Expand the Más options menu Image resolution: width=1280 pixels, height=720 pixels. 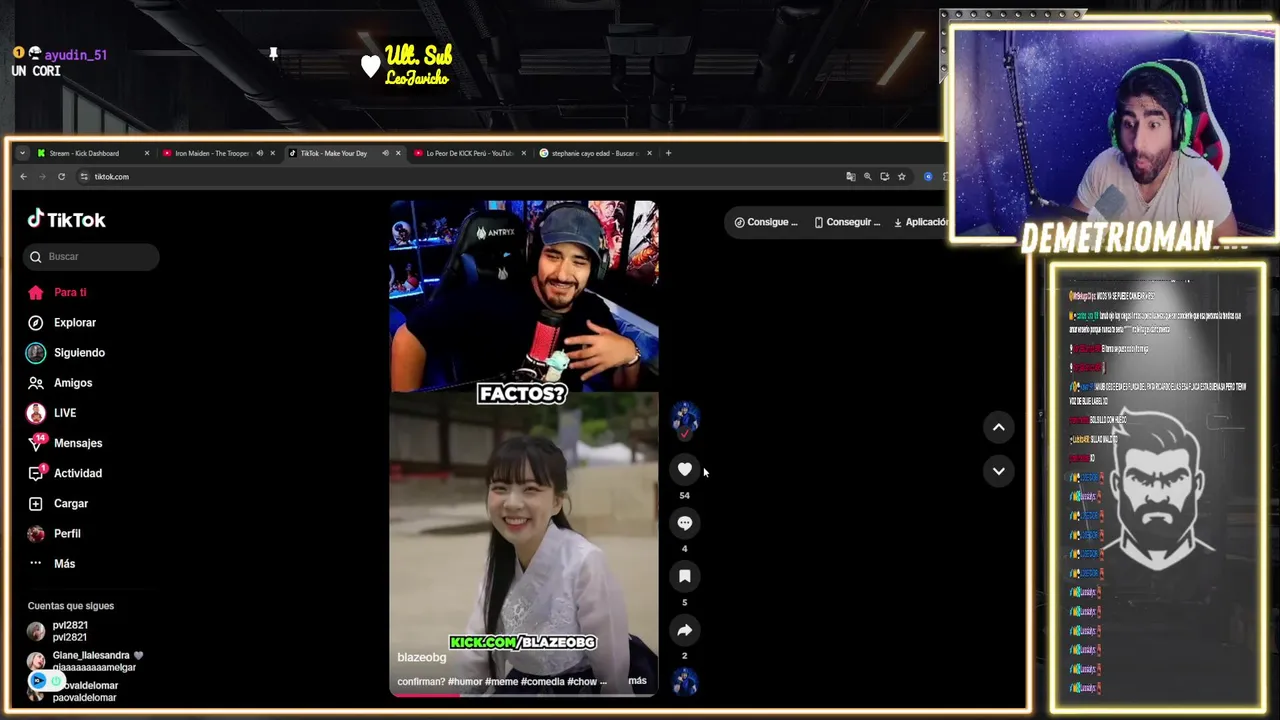[52, 563]
